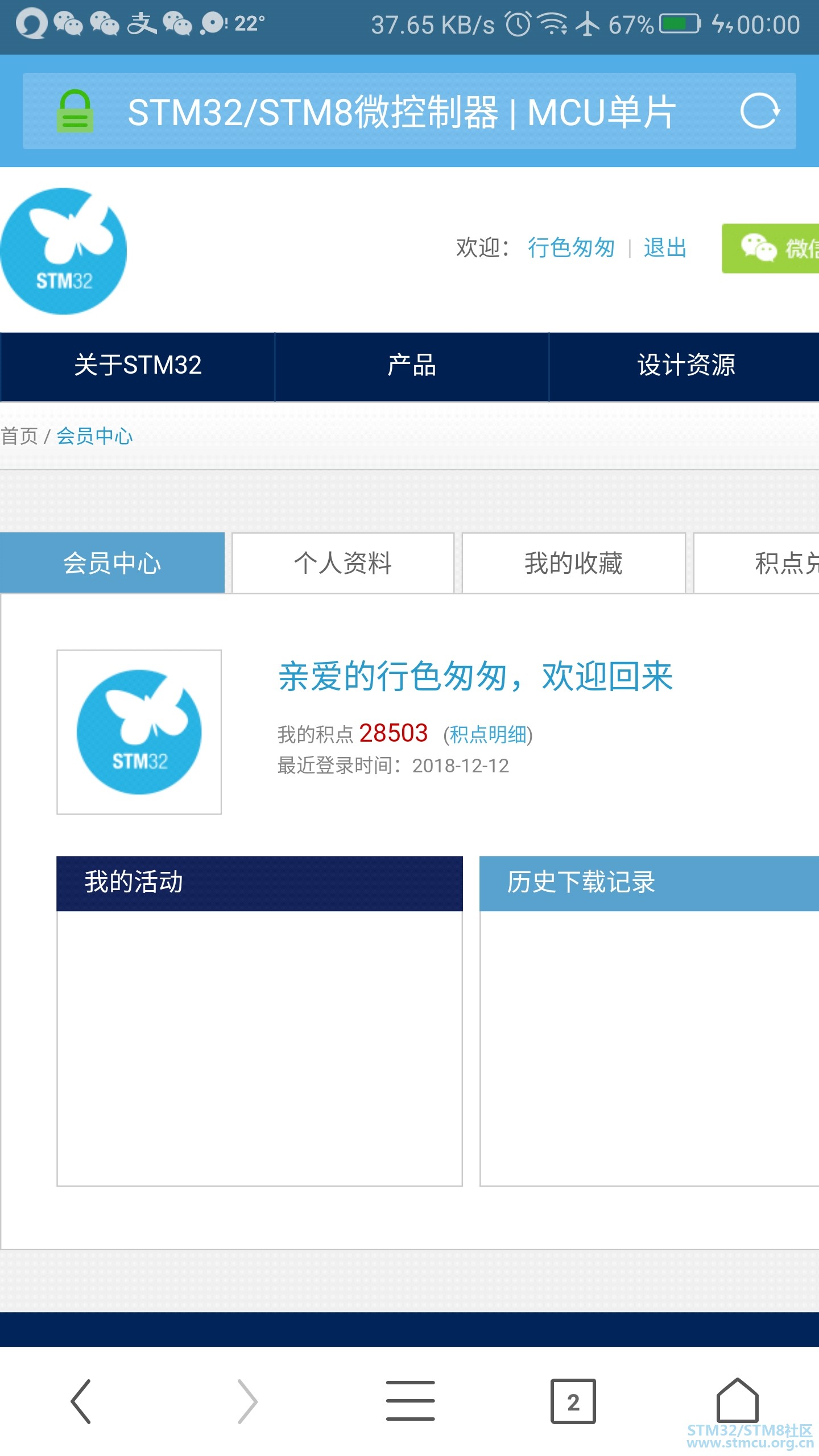Tap the alarm clock status icon
Image resolution: width=819 pixels, height=1456 pixels.
(x=518, y=24)
